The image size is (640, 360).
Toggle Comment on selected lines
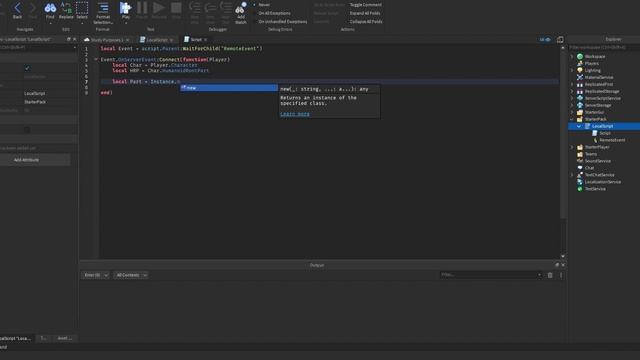pyautogui.click(x=365, y=5)
